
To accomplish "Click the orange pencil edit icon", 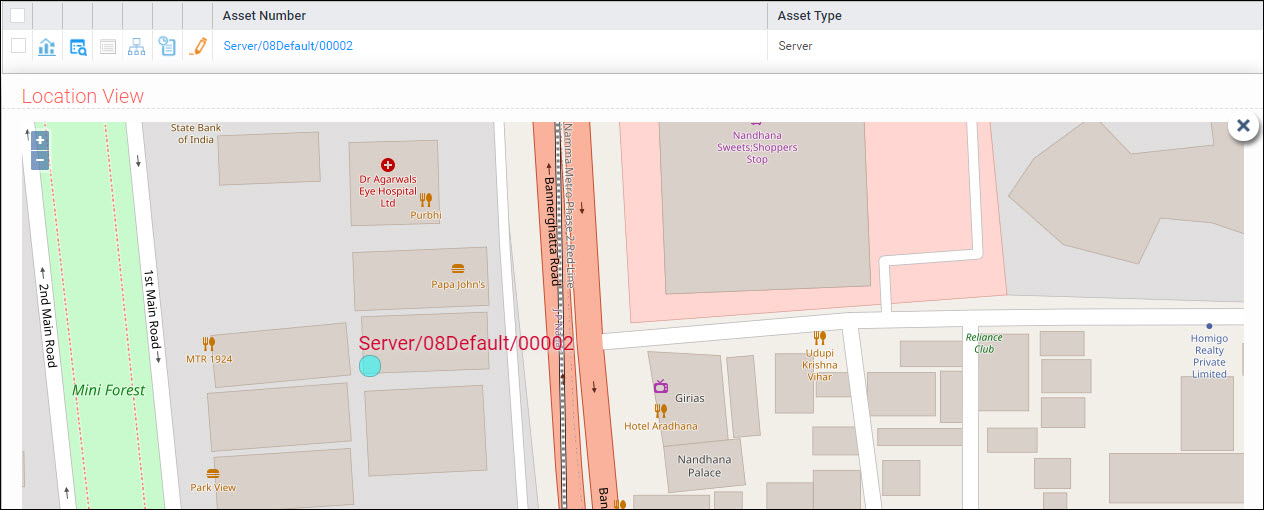I will tap(198, 46).
